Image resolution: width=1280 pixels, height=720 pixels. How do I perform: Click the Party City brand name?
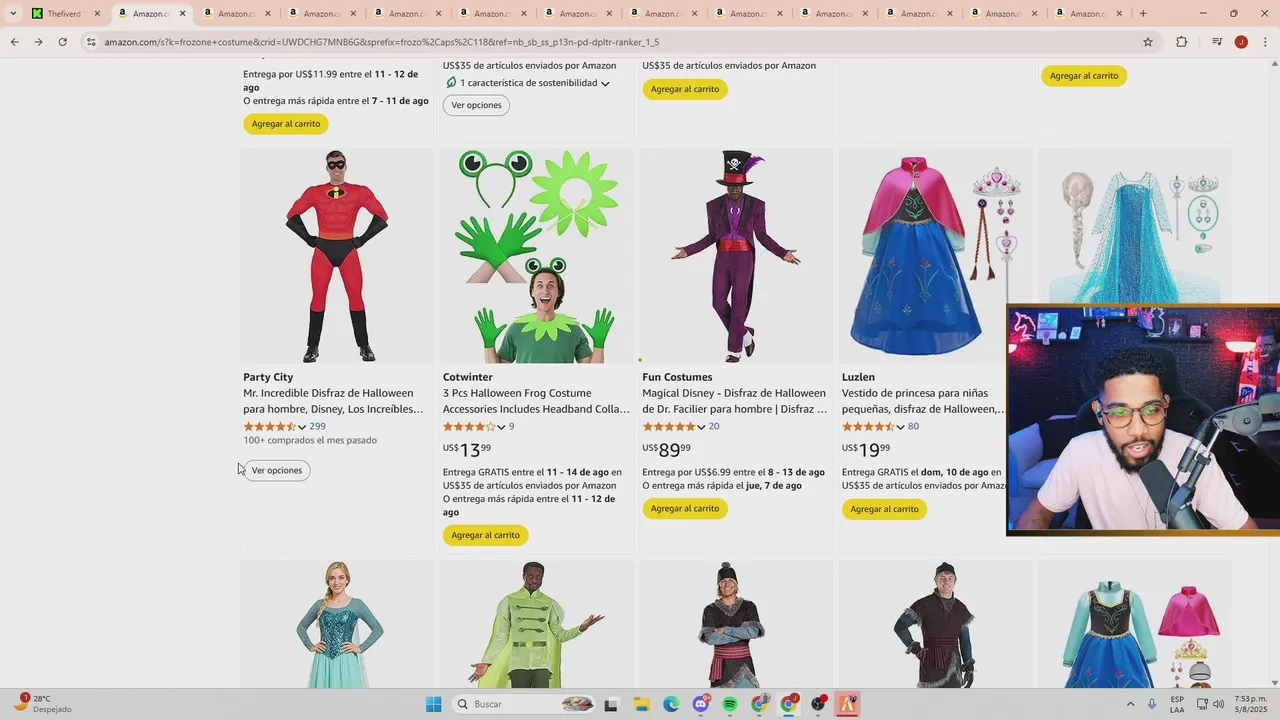coord(268,377)
